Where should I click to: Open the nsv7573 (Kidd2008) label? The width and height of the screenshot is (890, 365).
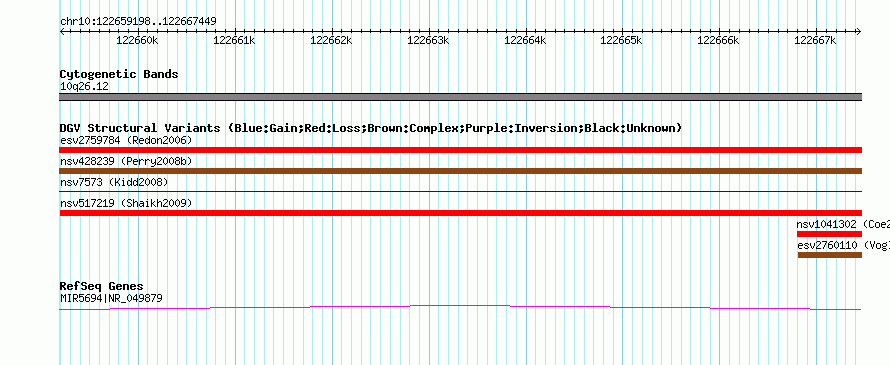pyautogui.click(x=114, y=182)
